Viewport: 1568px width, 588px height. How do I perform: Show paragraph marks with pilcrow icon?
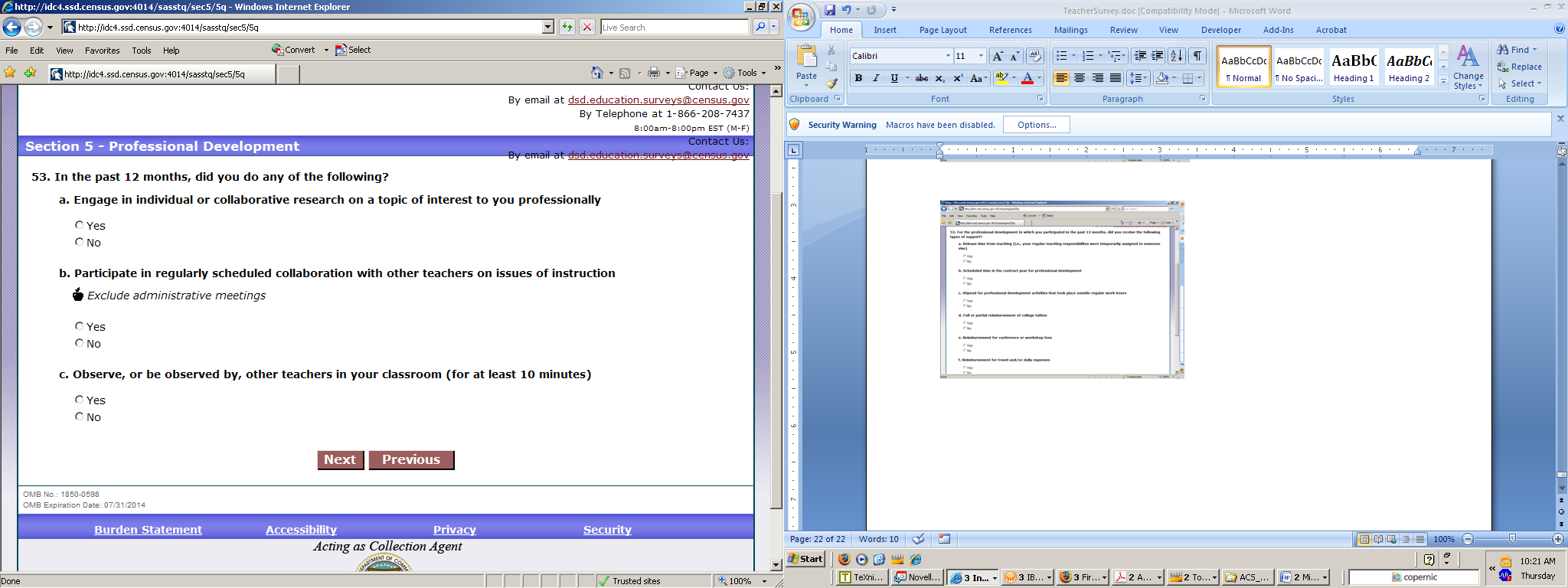[1197, 56]
